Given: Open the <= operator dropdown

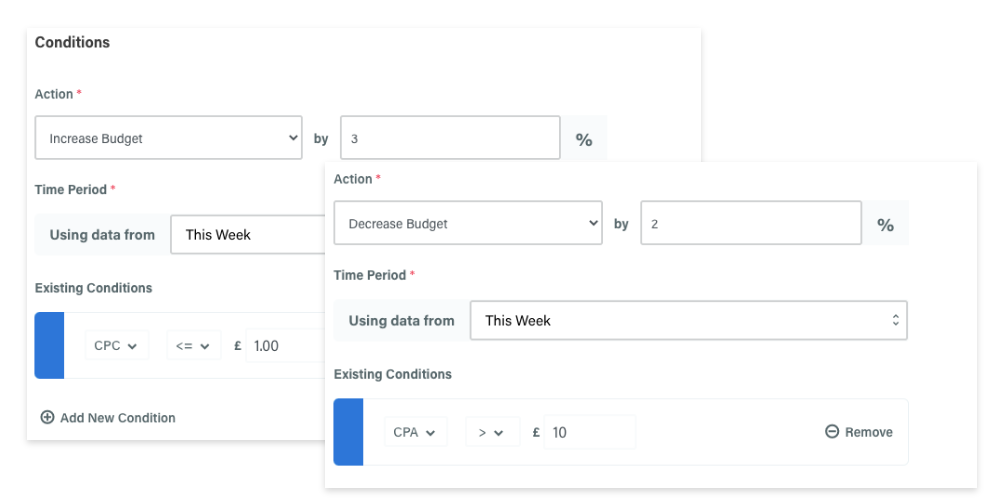Looking at the screenshot, I should click(x=193, y=345).
